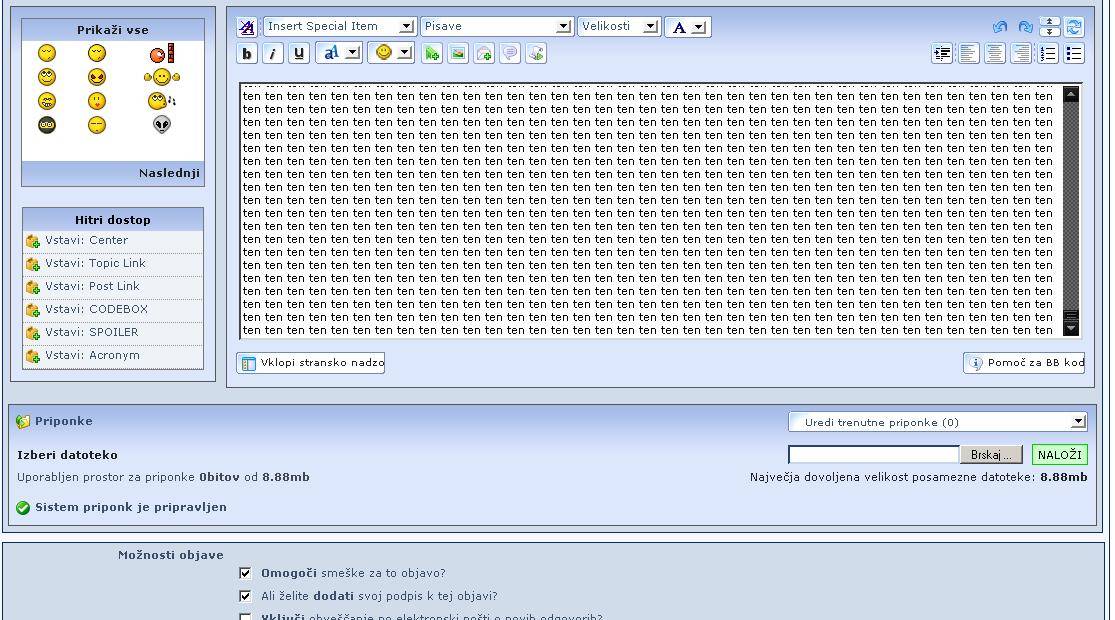Insert a link with the green arrow icon
The image size is (1115, 620).
[432, 53]
